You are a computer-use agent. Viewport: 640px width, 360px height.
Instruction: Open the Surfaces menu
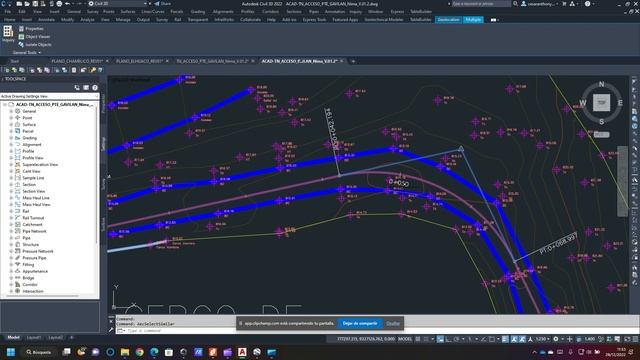[x=128, y=12]
